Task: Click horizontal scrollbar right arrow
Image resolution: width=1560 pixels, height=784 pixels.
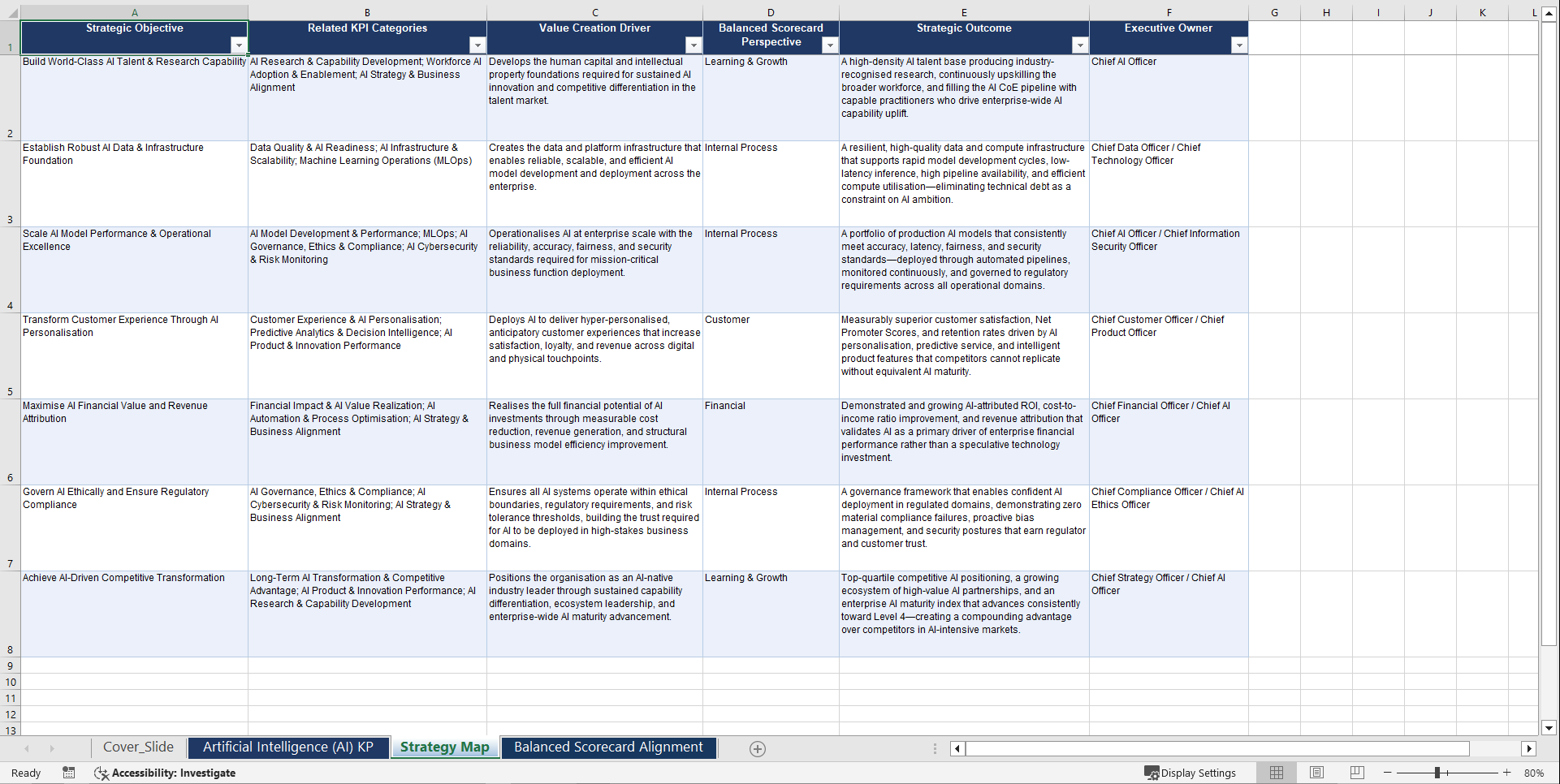Action: click(1529, 748)
